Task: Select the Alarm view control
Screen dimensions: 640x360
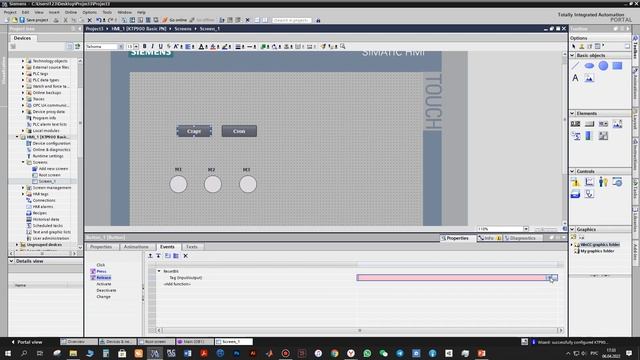Action: 576,182
